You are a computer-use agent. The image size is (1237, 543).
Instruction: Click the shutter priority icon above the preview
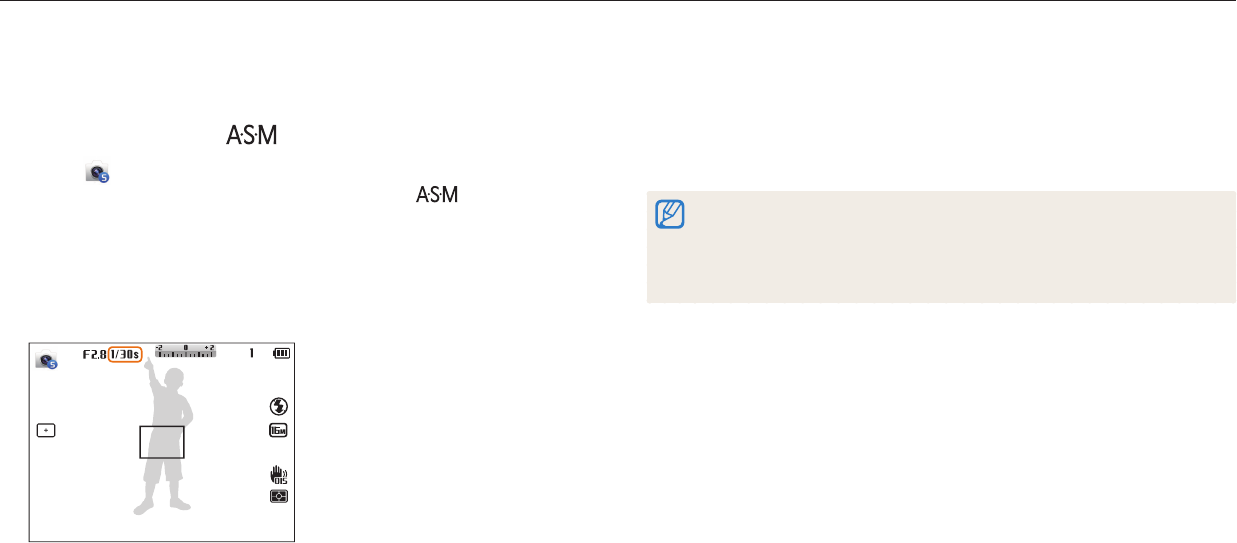coord(96,173)
